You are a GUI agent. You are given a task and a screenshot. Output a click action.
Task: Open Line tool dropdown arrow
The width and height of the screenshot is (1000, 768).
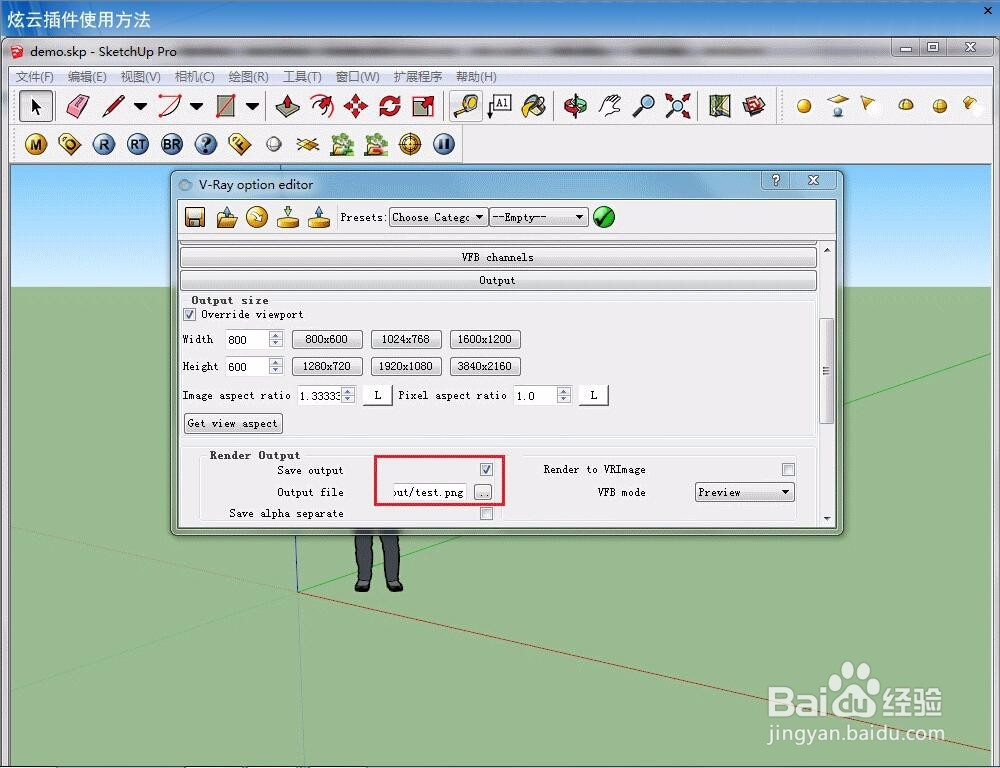coord(140,106)
